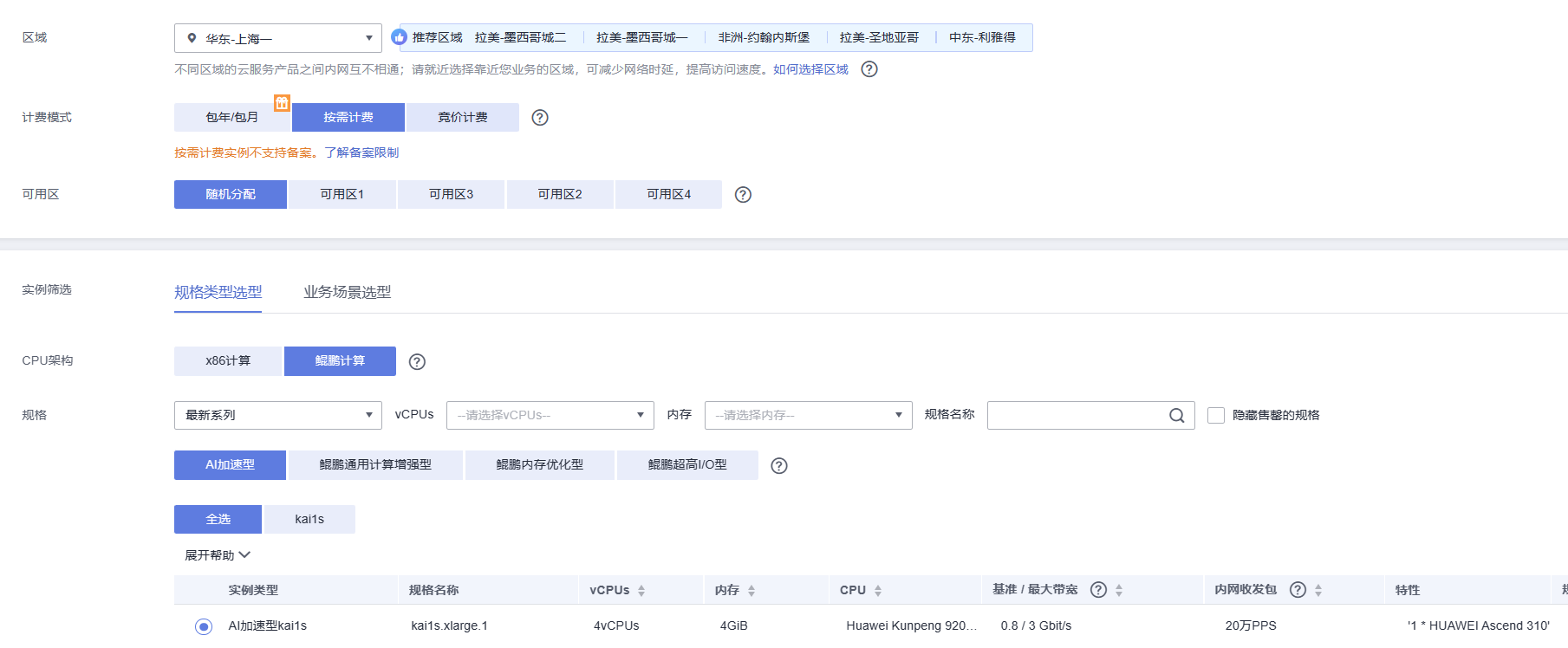Click the 特性 column header
This screenshot has width=1568, height=648.
[1408, 591]
